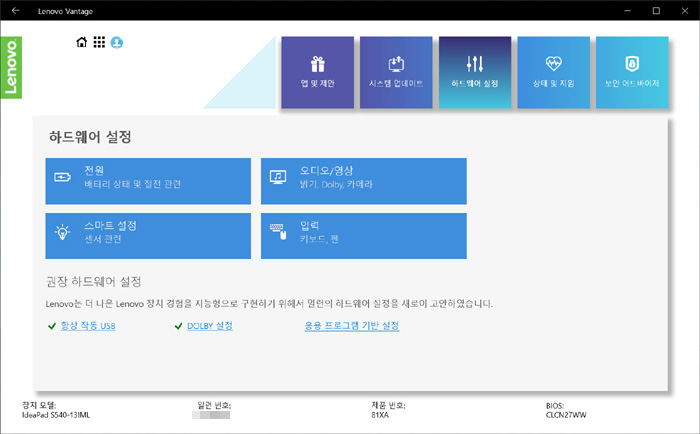
Task: Click the system update monitor icon
Action: [396, 64]
